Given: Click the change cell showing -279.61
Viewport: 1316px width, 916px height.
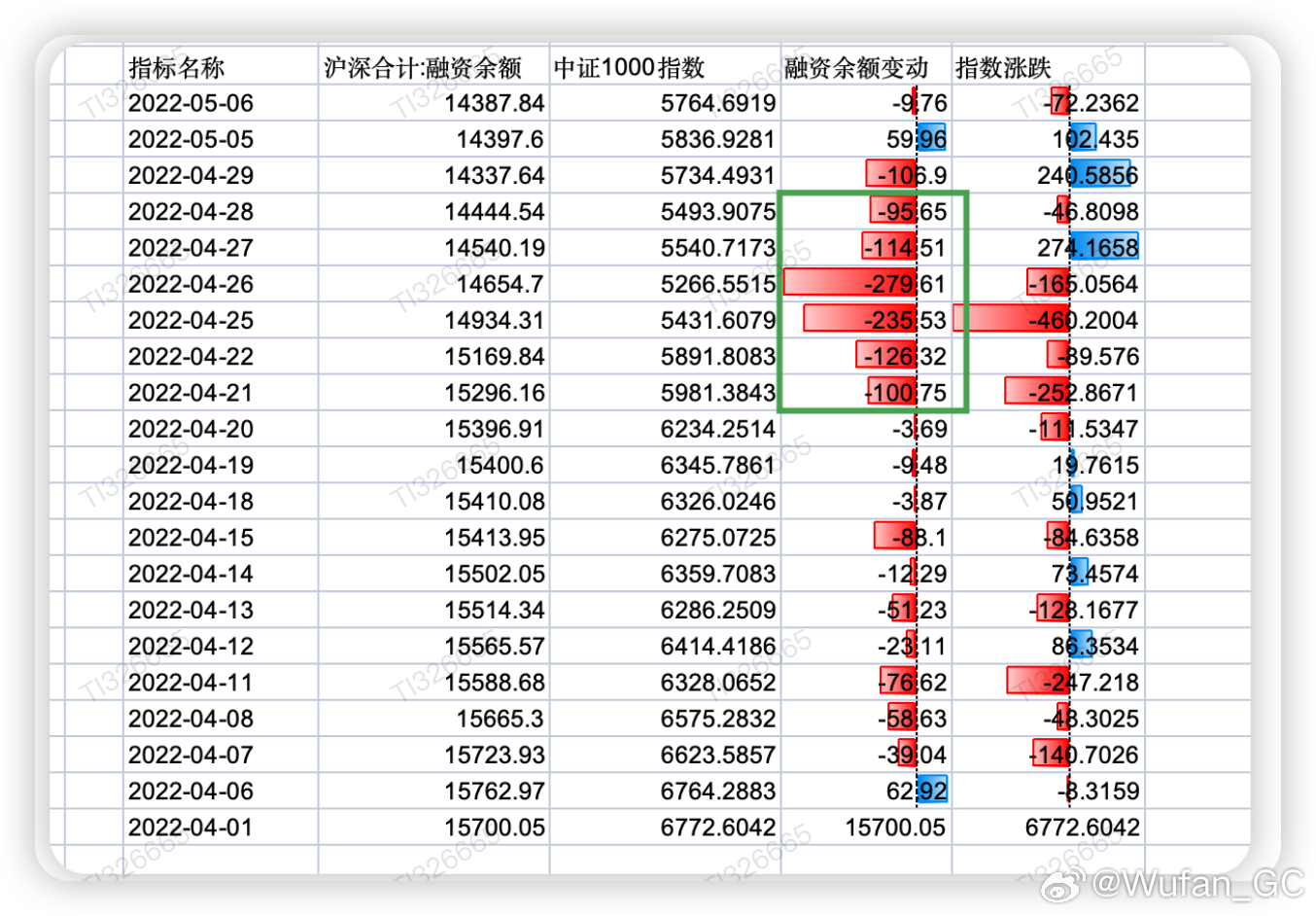Looking at the screenshot, I should [x=866, y=284].
